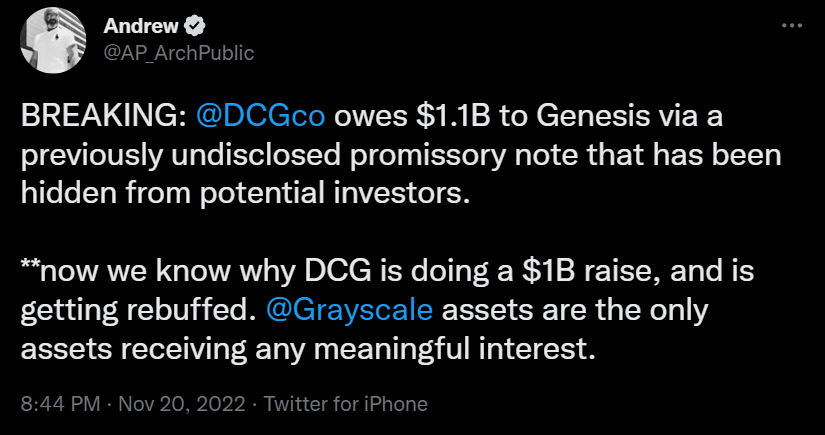Follow the @DCGco mention link
The height and width of the screenshot is (435, 825).
260,117
